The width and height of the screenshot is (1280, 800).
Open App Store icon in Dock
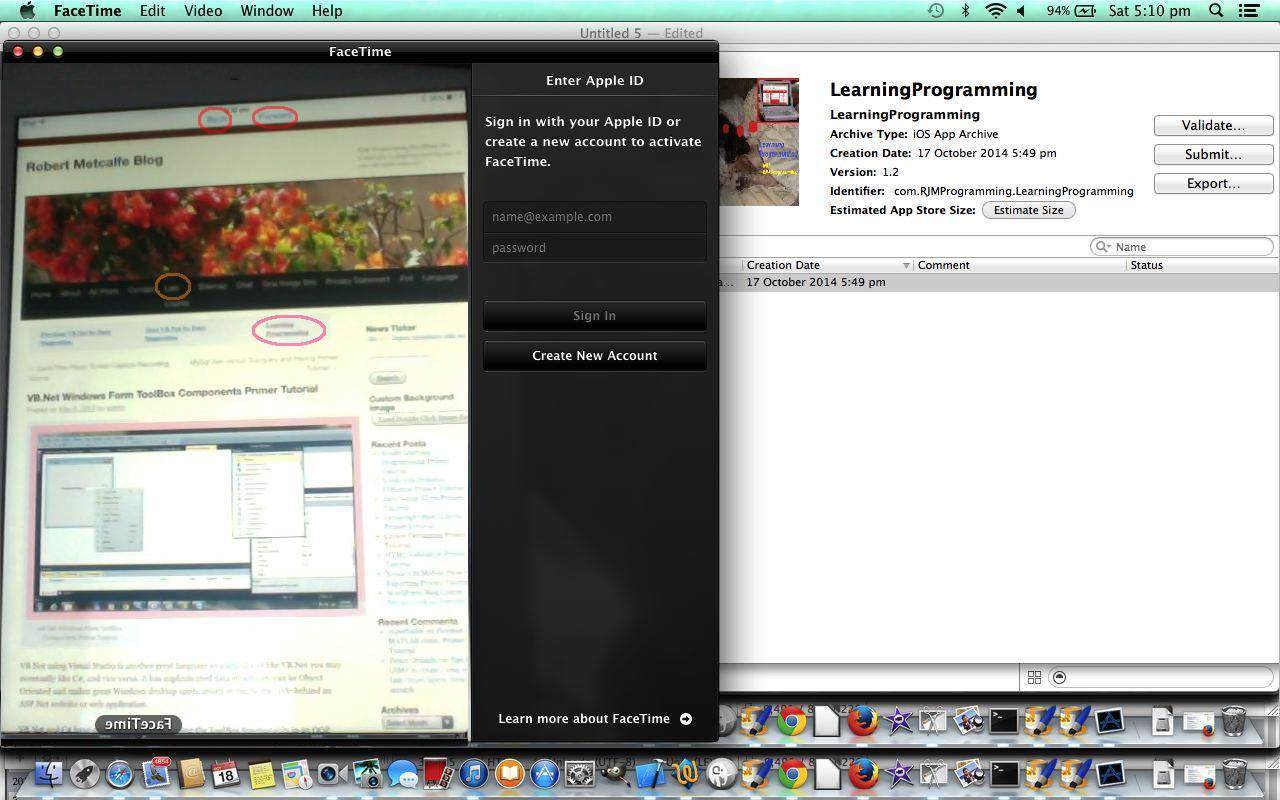click(544, 774)
